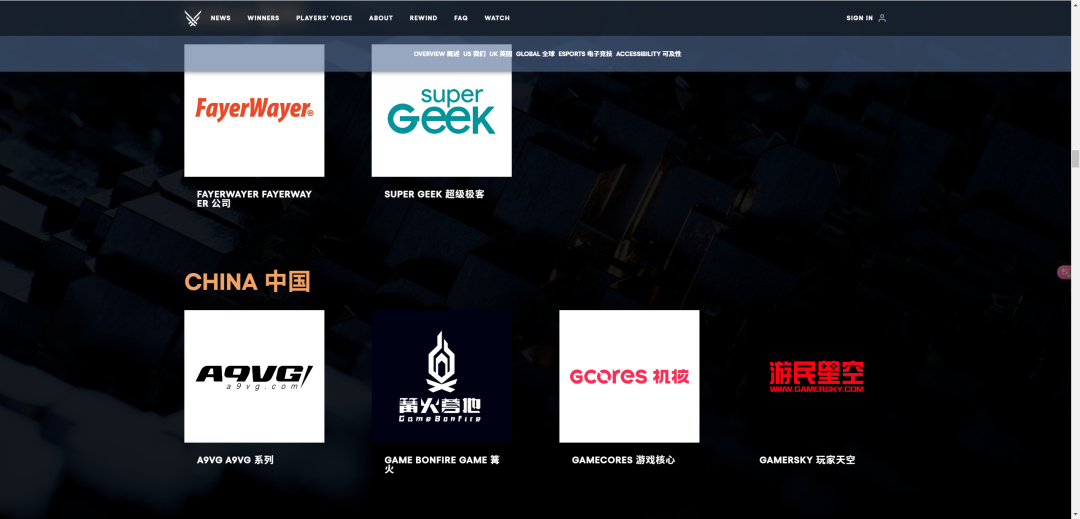Viewport: 1080px width, 519px height.
Task: Click the A9VG caption text
Action: (x=235, y=460)
